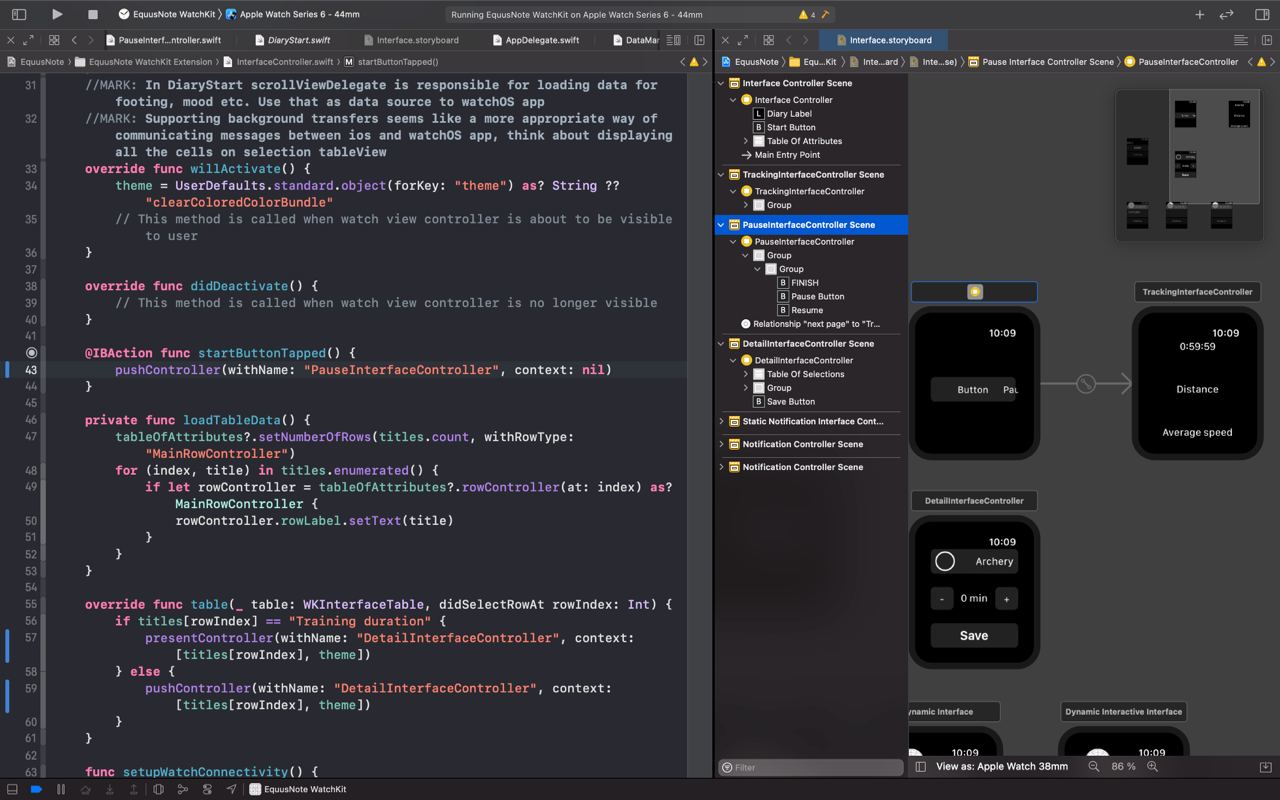Viewport: 1280px width, 800px height.
Task: Click the plus stepper button on canvas
Action: (1006, 598)
